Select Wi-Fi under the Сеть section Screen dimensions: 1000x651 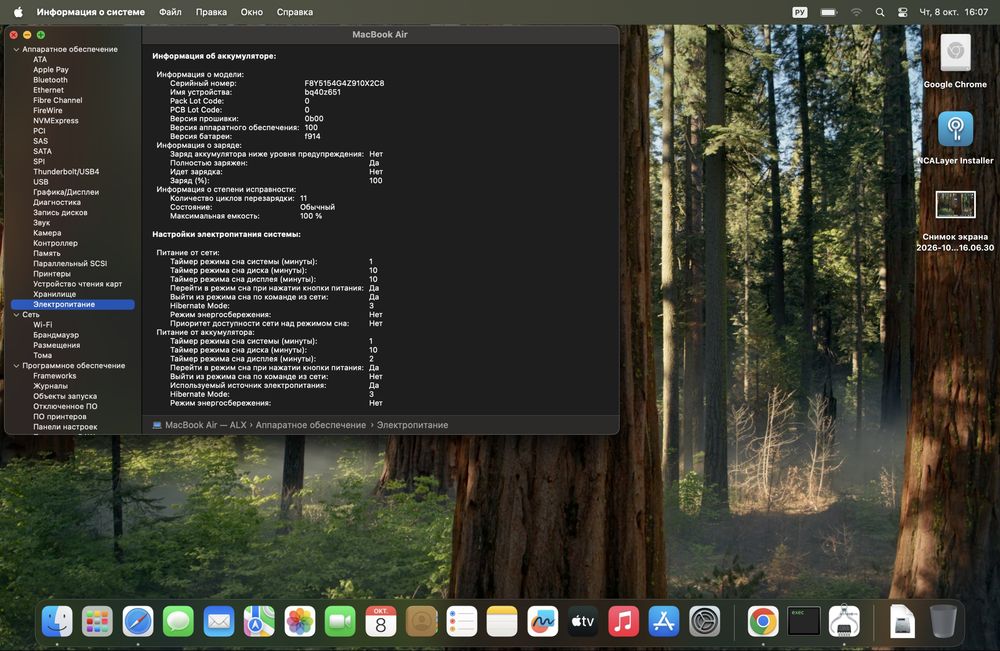pos(43,325)
